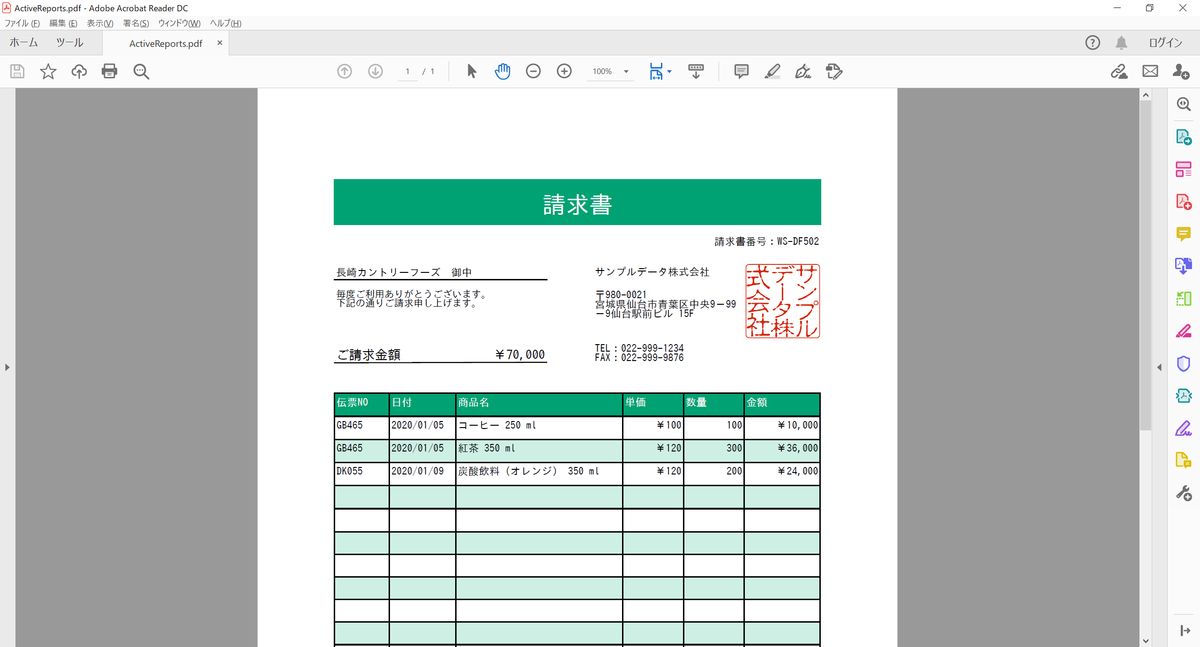The width and height of the screenshot is (1200, 647).
Task: Click vertical scrollbar up arrow
Action: point(1145,95)
